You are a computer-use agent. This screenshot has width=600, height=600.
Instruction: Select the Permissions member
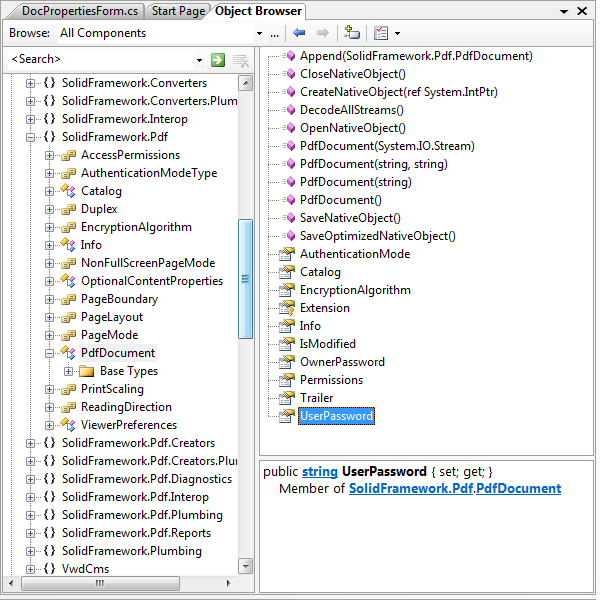[331, 380]
